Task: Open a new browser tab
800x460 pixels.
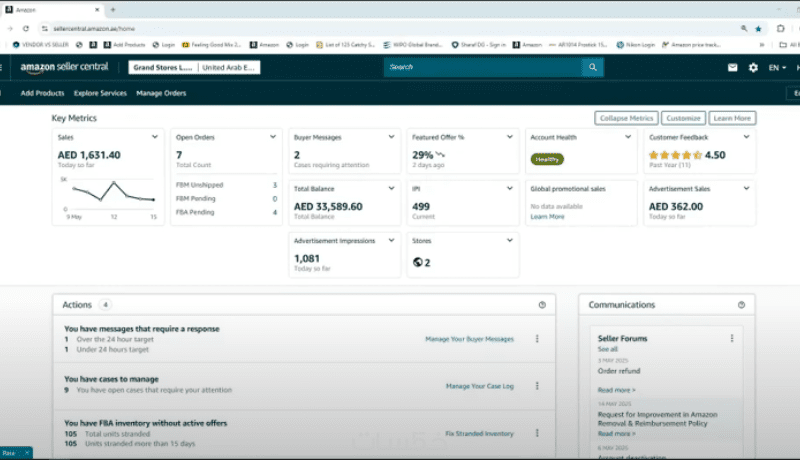Action: click(113, 10)
